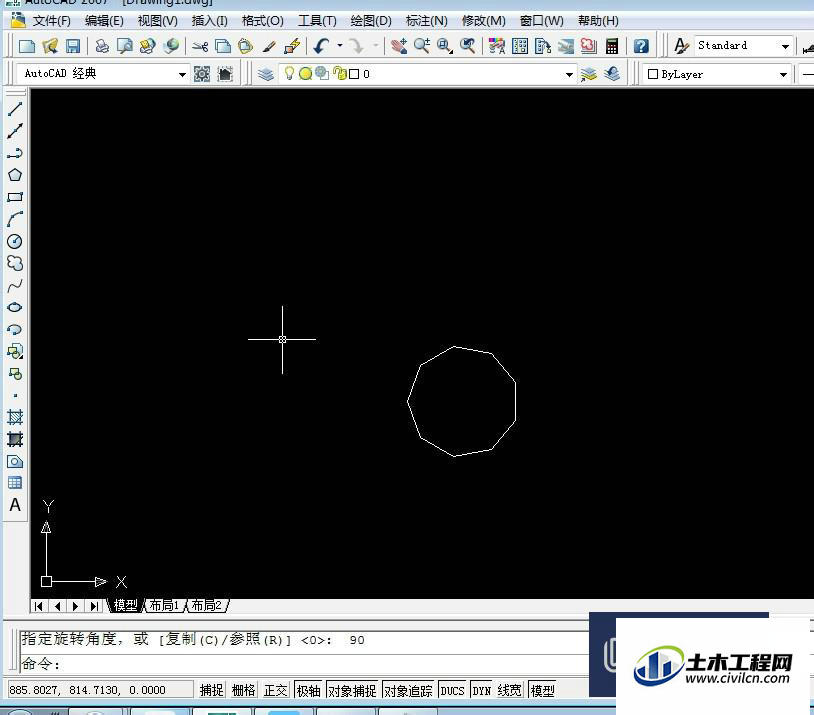
Task: Select the Ellipse tool
Action: [15, 307]
